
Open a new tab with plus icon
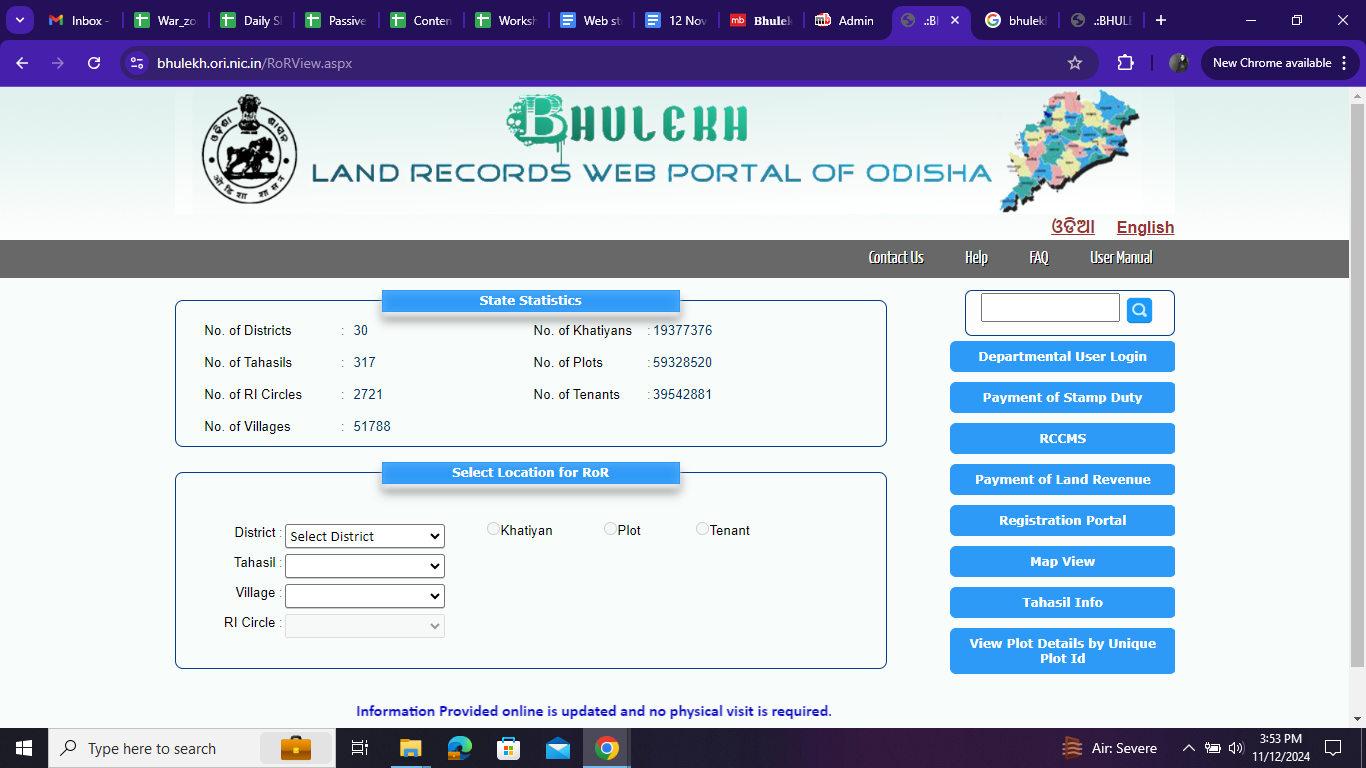[x=1160, y=20]
